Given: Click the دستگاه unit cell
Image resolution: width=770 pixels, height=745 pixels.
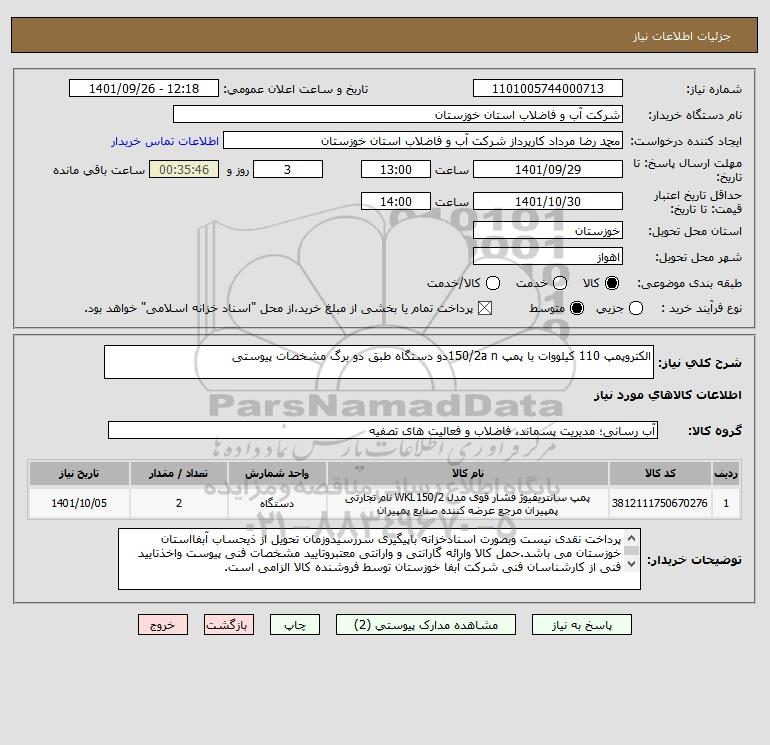Looking at the screenshot, I should click(277, 503).
